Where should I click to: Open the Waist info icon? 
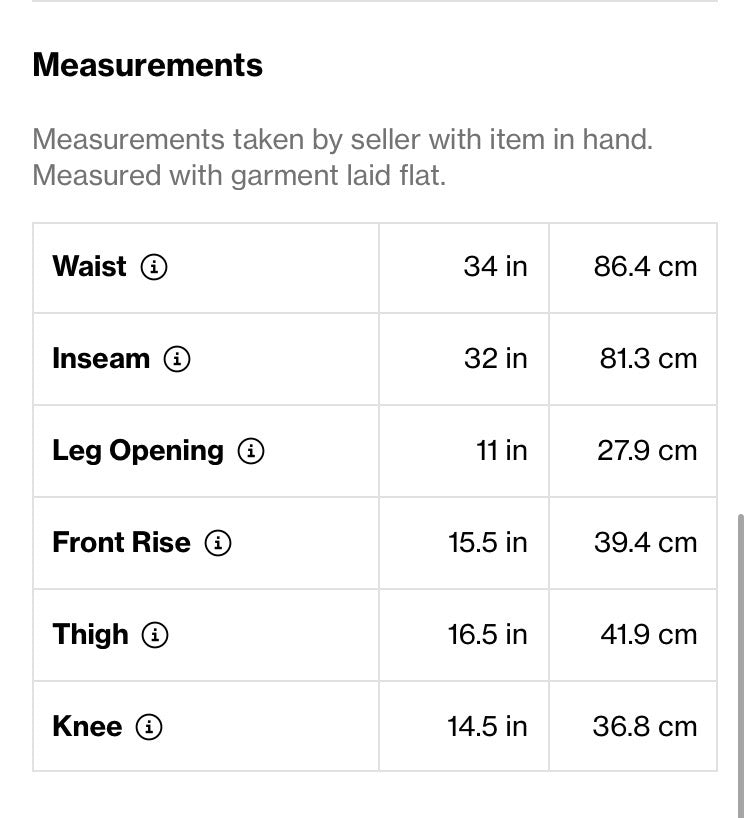tap(154, 267)
